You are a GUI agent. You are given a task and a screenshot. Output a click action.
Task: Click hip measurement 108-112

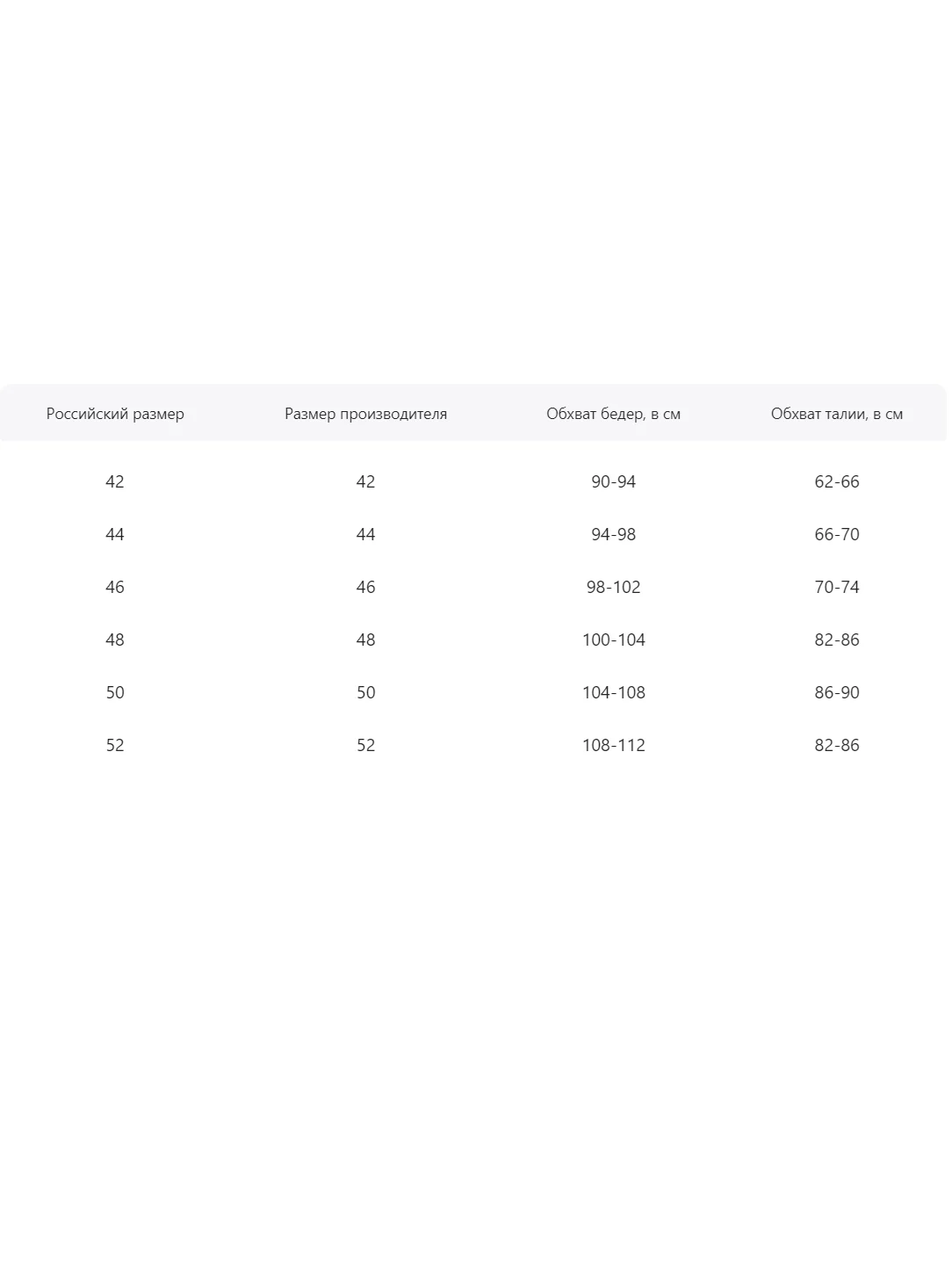(613, 745)
